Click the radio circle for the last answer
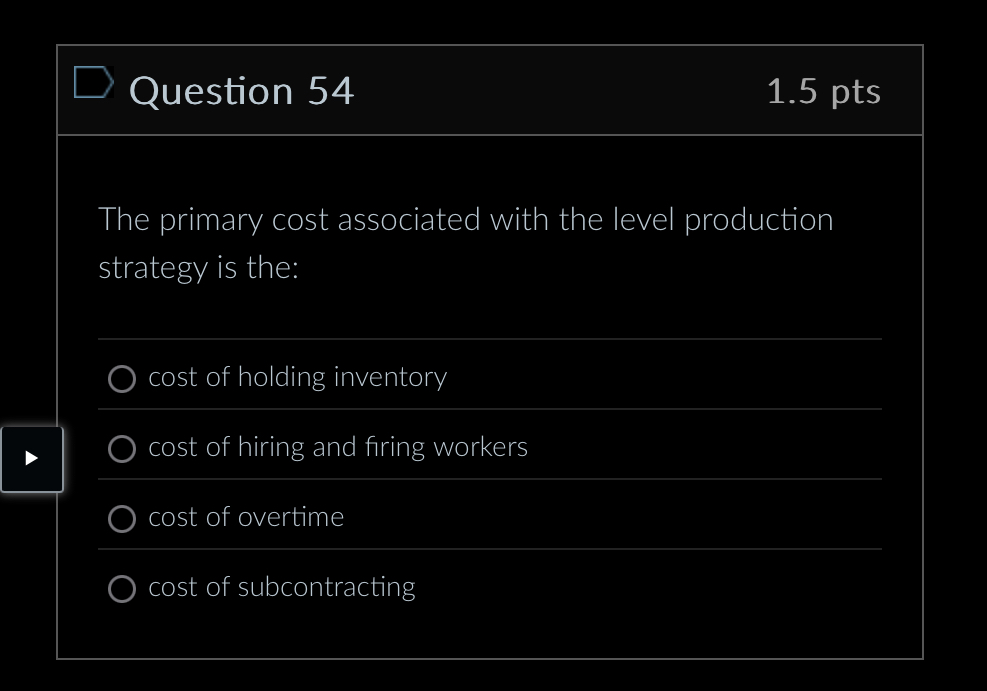 [121, 589]
